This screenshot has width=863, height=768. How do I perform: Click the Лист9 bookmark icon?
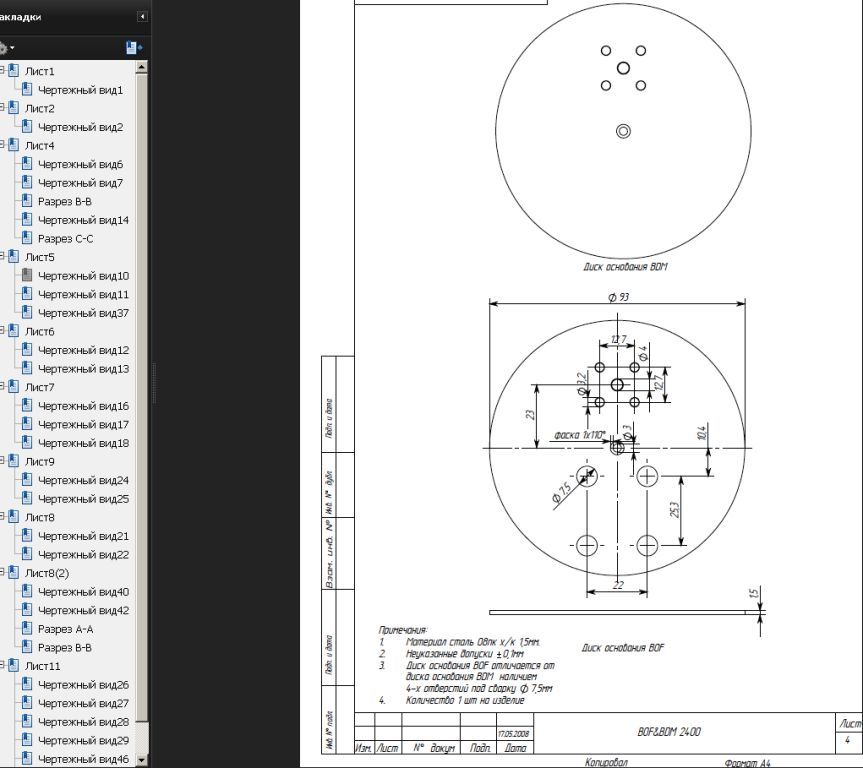[x=14, y=461]
